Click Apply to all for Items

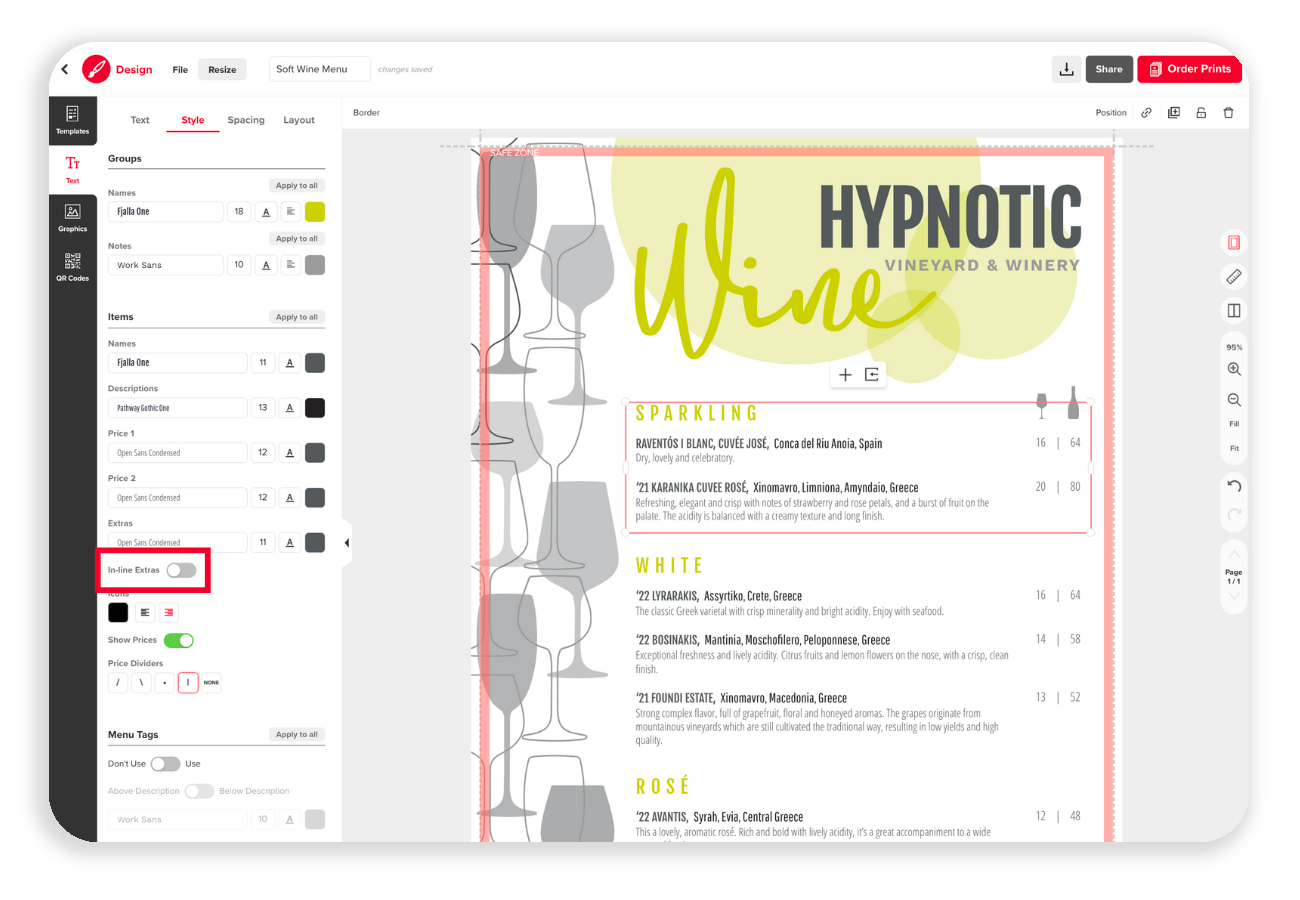(x=297, y=317)
